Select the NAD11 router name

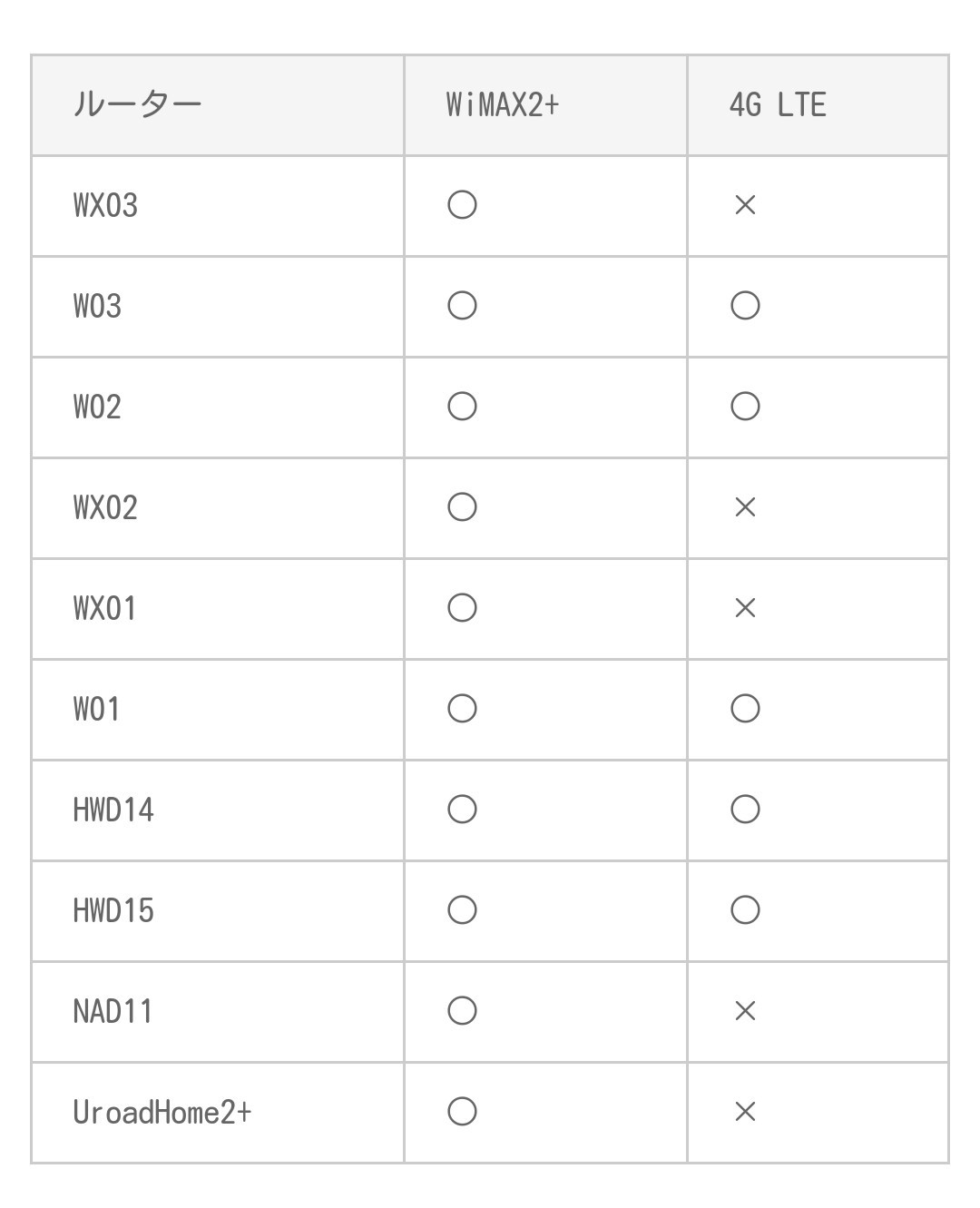coord(113,1011)
